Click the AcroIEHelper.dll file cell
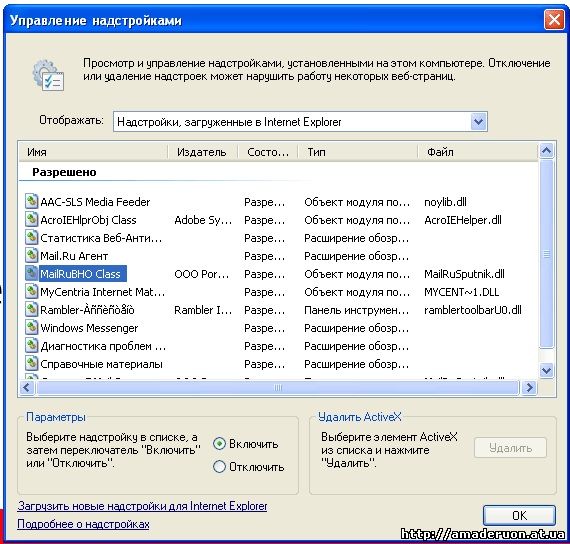570x544 pixels. click(x=463, y=220)
